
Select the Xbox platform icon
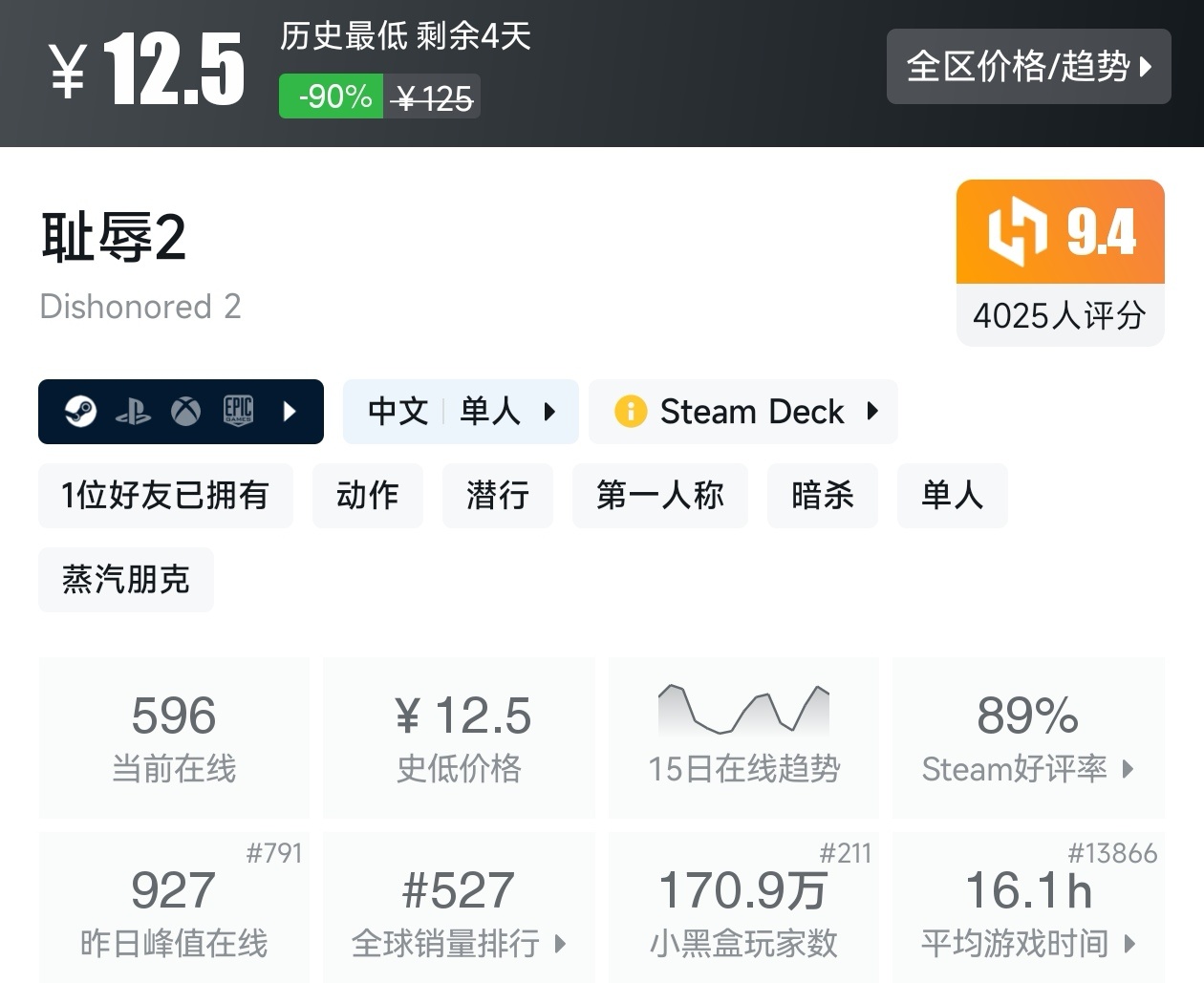(x=186, y=412)
